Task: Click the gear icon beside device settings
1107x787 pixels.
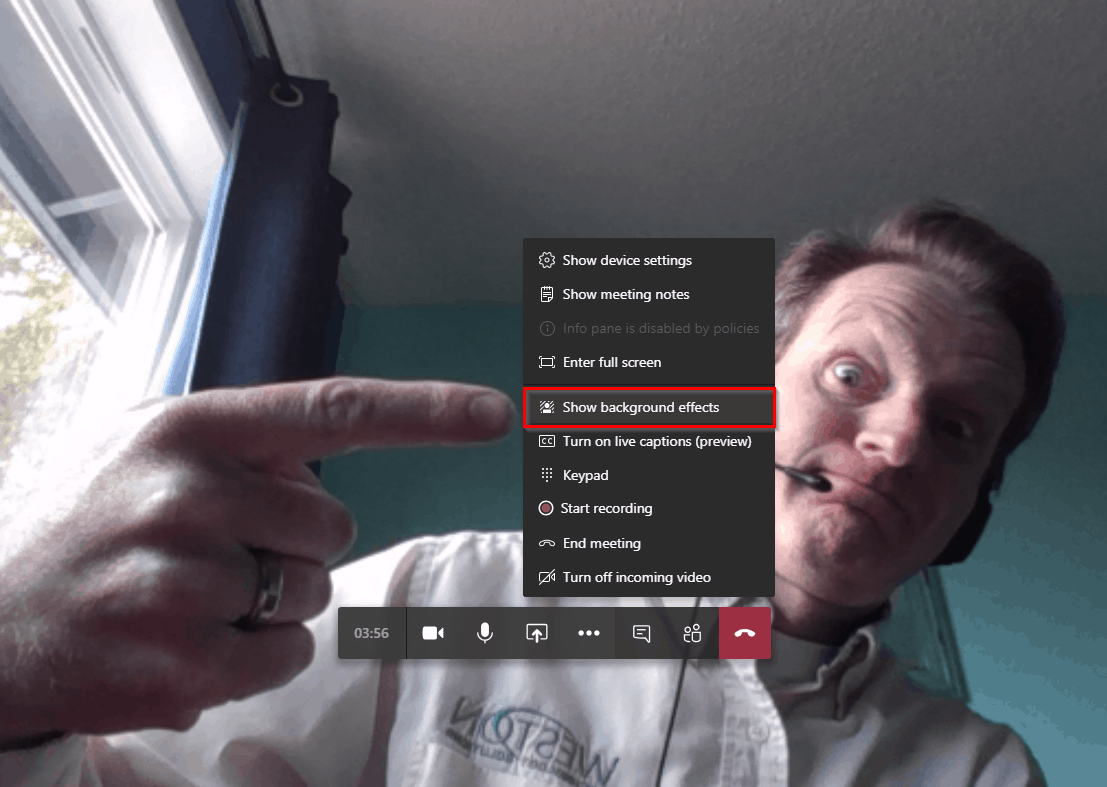Action: tap(546, 260)
